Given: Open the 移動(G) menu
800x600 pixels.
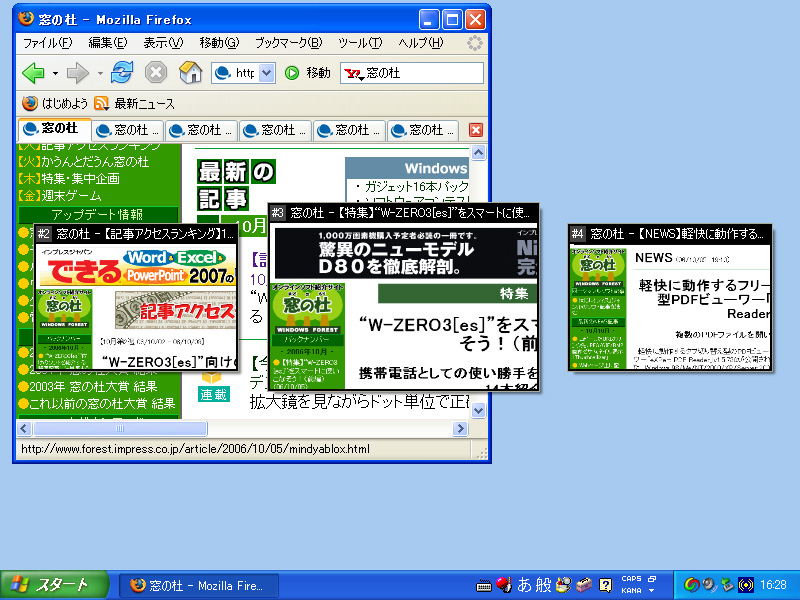Looking at the screenshot, I should pyautogui.click(x=219, y=43).
